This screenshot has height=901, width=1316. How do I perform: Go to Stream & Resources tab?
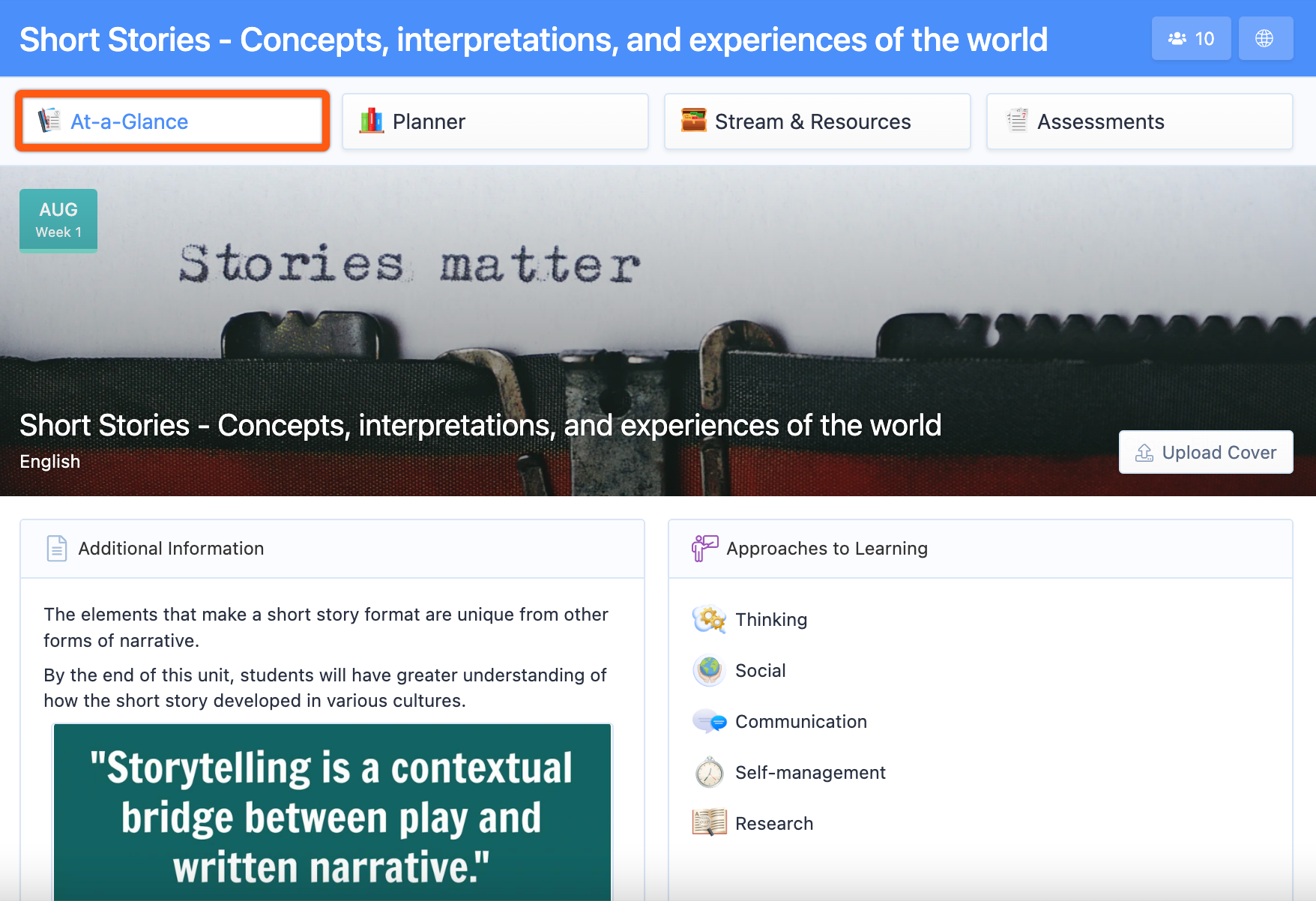pos(817,121)
